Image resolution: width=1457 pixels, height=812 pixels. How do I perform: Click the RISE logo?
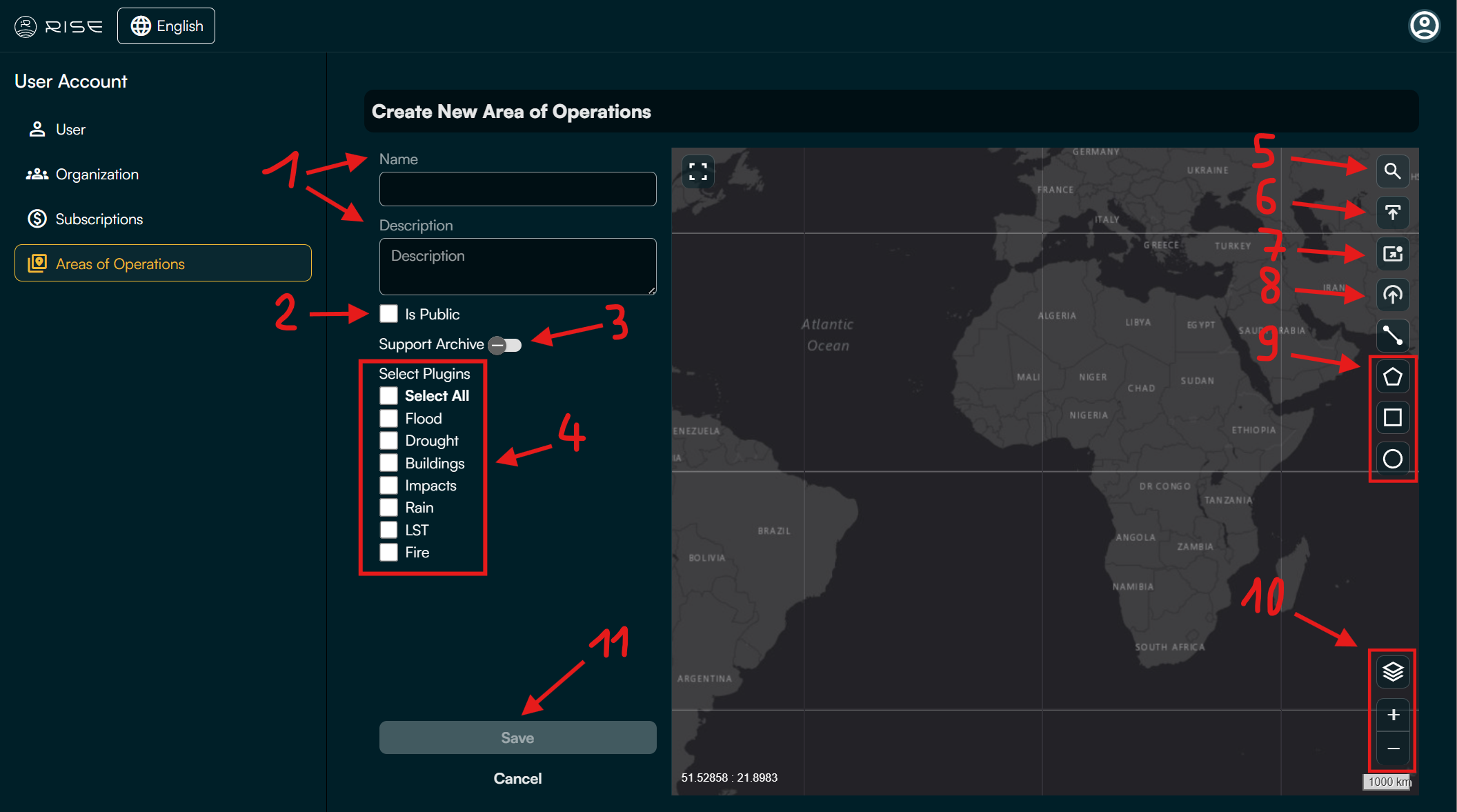[x=59, y=26]
